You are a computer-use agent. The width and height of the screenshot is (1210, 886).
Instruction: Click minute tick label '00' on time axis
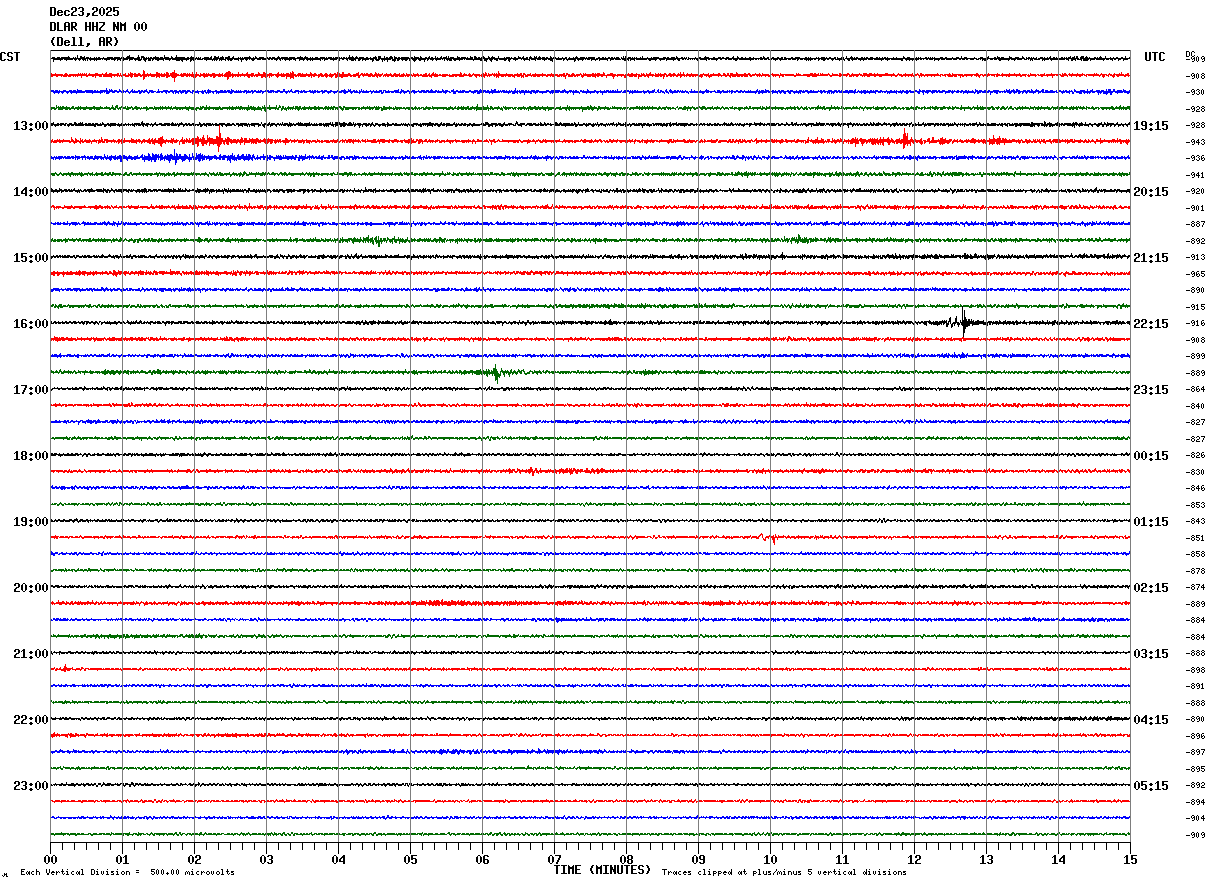click(50, 859)
